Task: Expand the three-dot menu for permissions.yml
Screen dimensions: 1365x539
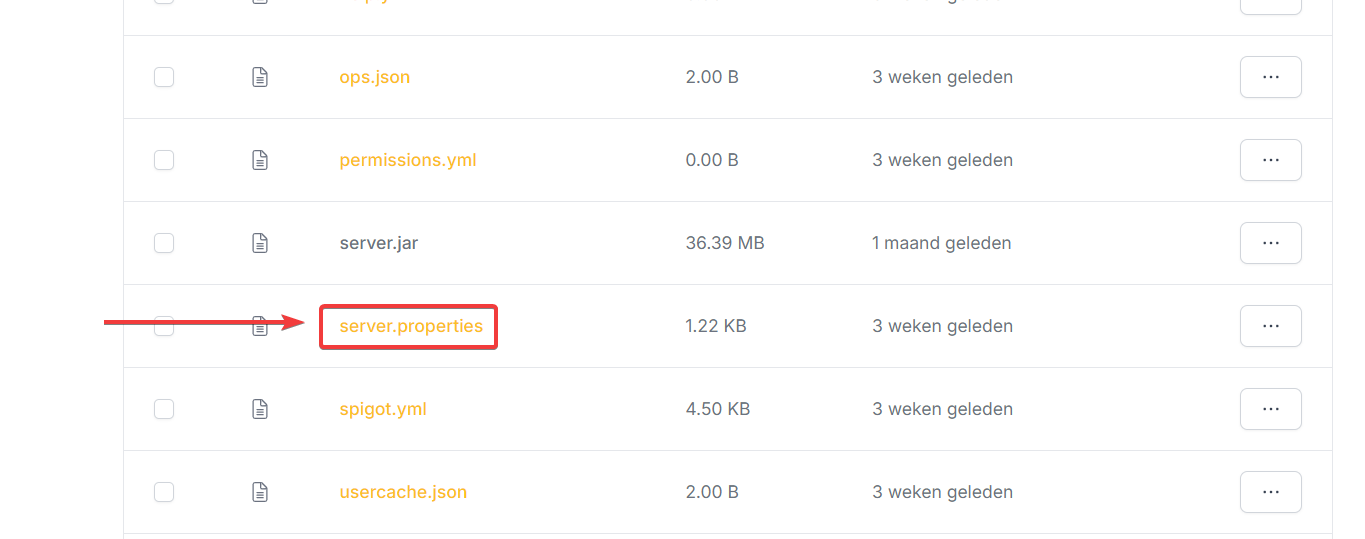Action: (1270, 160)
